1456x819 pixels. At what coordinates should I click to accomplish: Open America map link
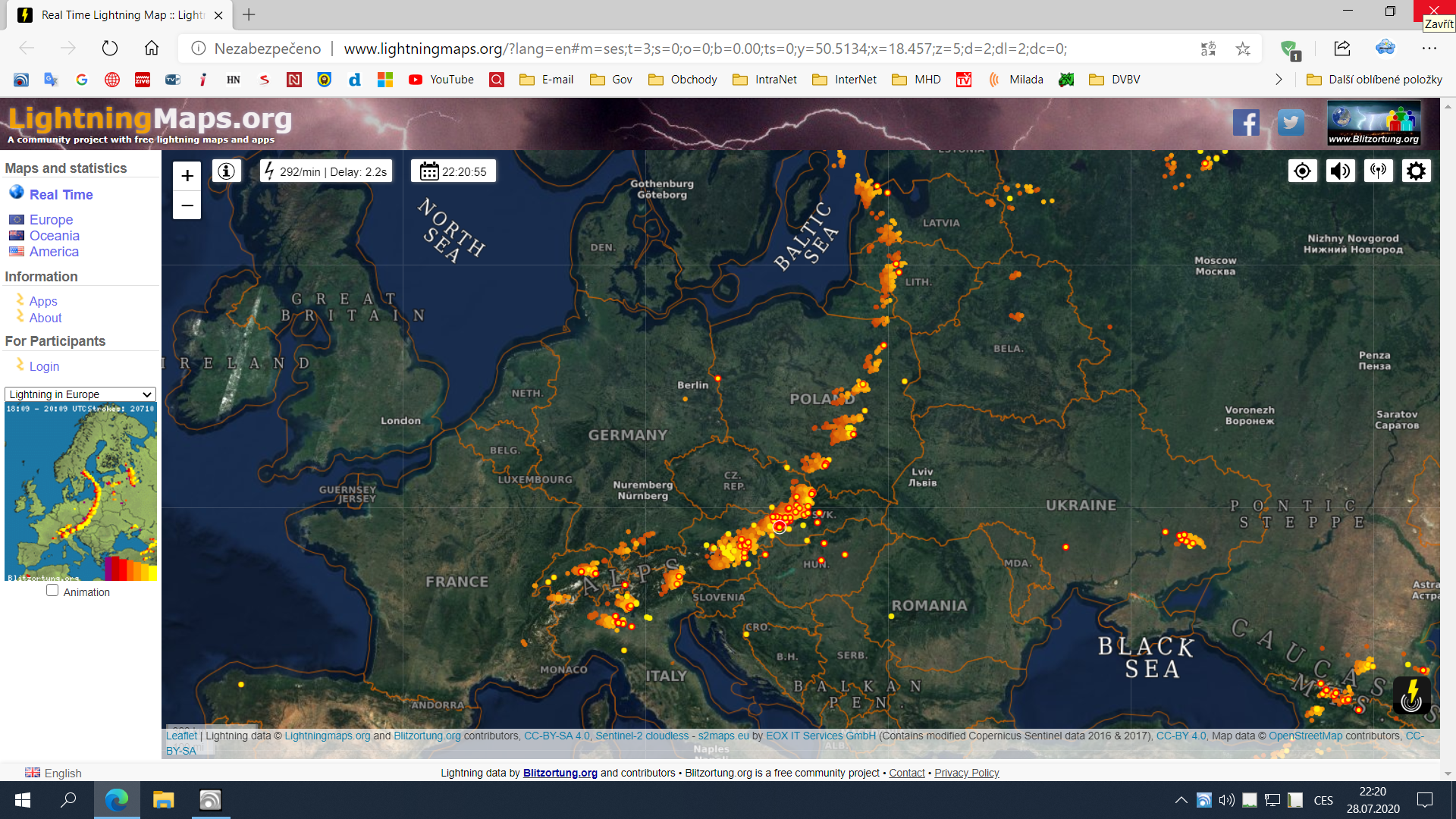coord(54,251)
